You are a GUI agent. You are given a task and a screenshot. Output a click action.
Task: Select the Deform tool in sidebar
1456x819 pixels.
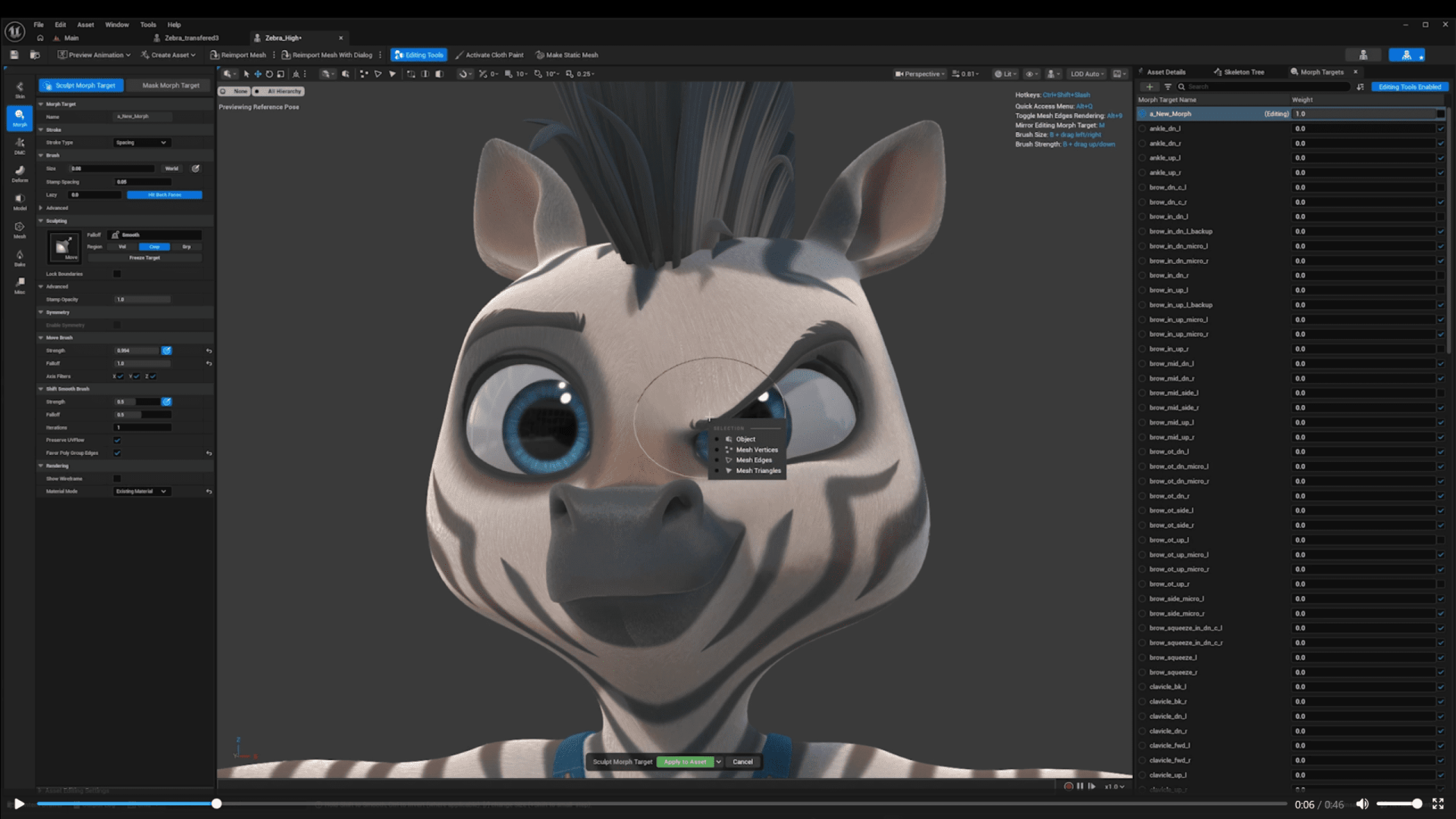click(20, 174)
